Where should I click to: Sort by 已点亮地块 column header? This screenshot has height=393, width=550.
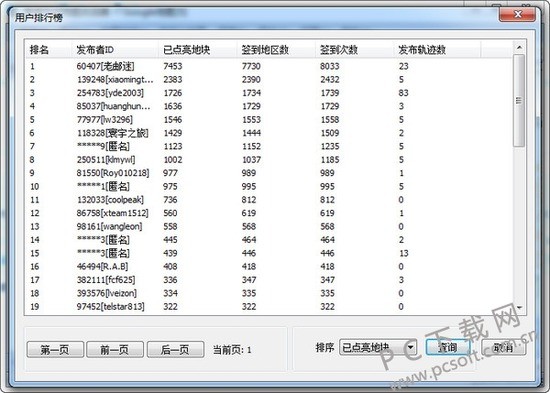(197, 49)
